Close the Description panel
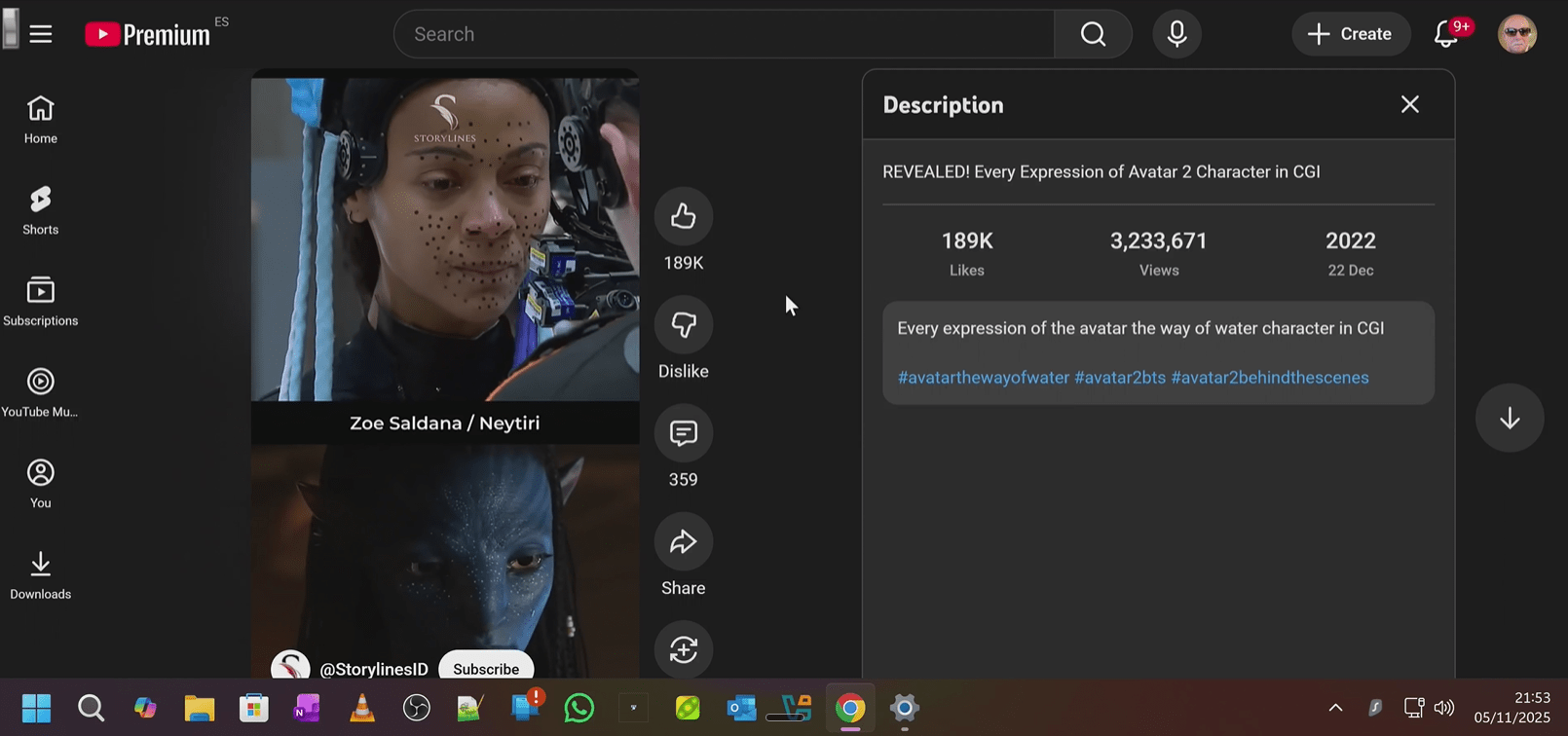 pos(1409,104)
